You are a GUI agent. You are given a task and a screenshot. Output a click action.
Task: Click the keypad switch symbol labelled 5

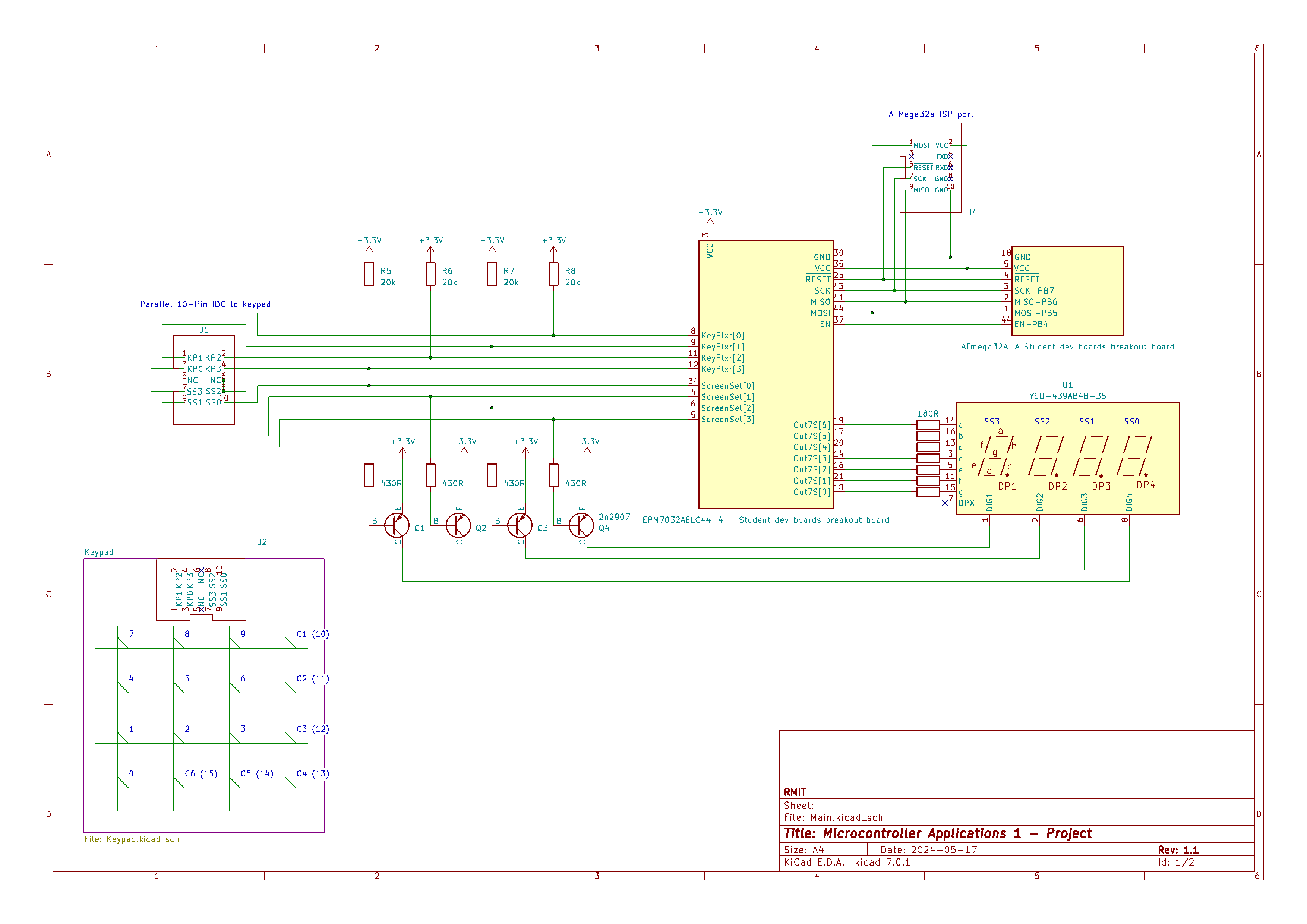click(x=178, y=687)
